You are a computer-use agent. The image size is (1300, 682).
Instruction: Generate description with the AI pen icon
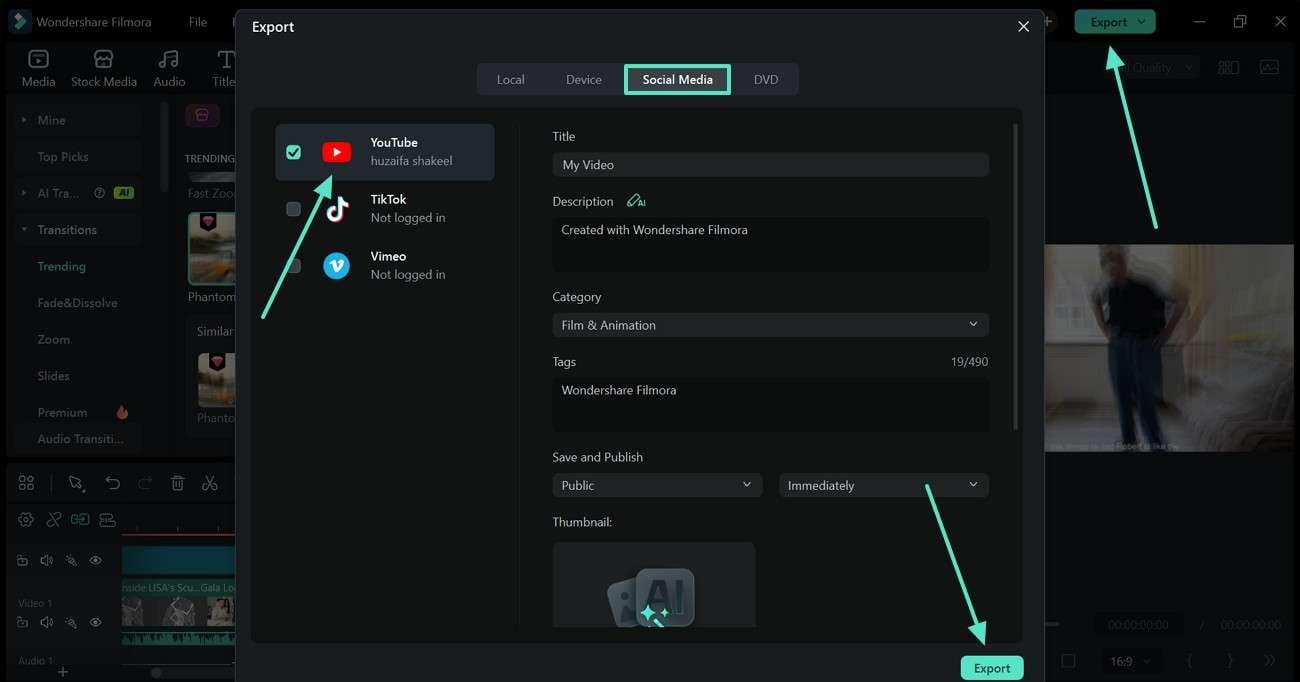[x=636, y=201]
